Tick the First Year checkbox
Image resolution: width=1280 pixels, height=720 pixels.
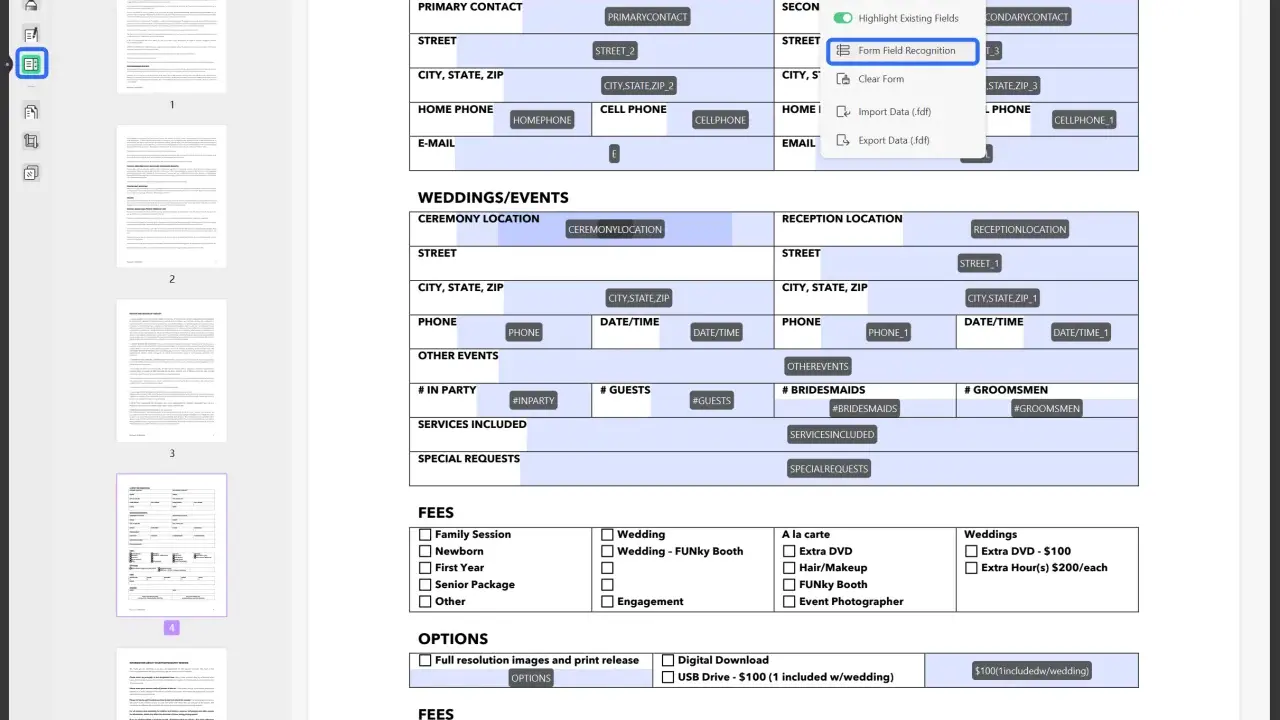point(425,568)
